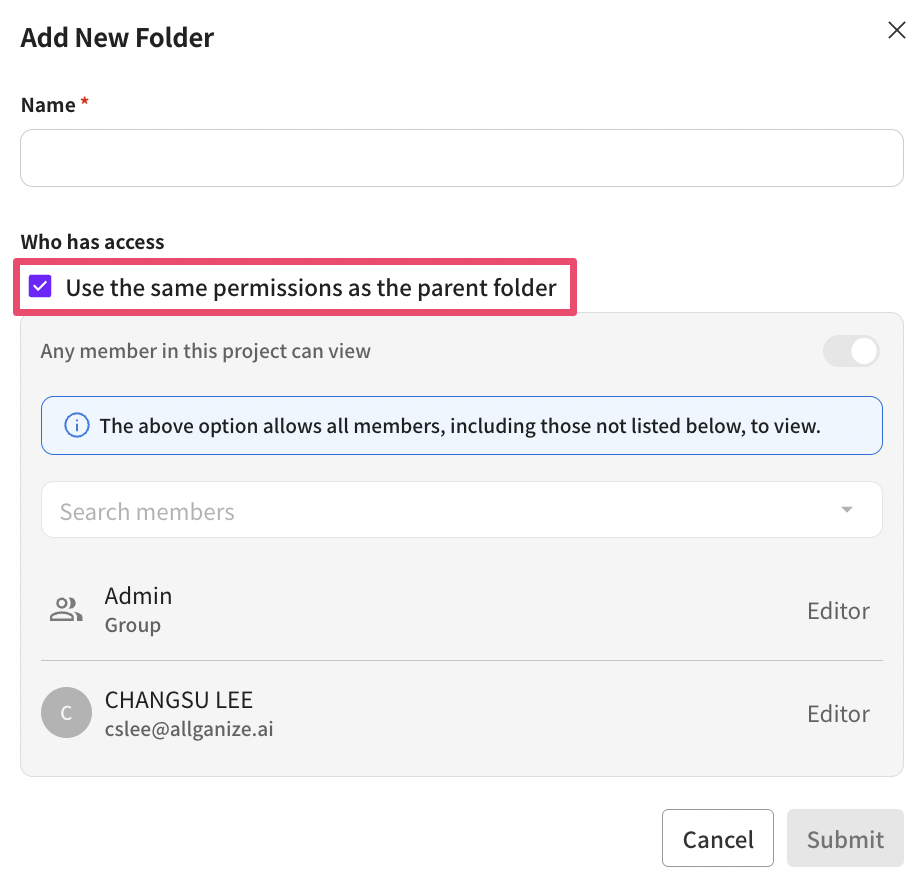Close the Add New Folder dialog
Viewport: 914px width, 874px height.
point(897,31)
